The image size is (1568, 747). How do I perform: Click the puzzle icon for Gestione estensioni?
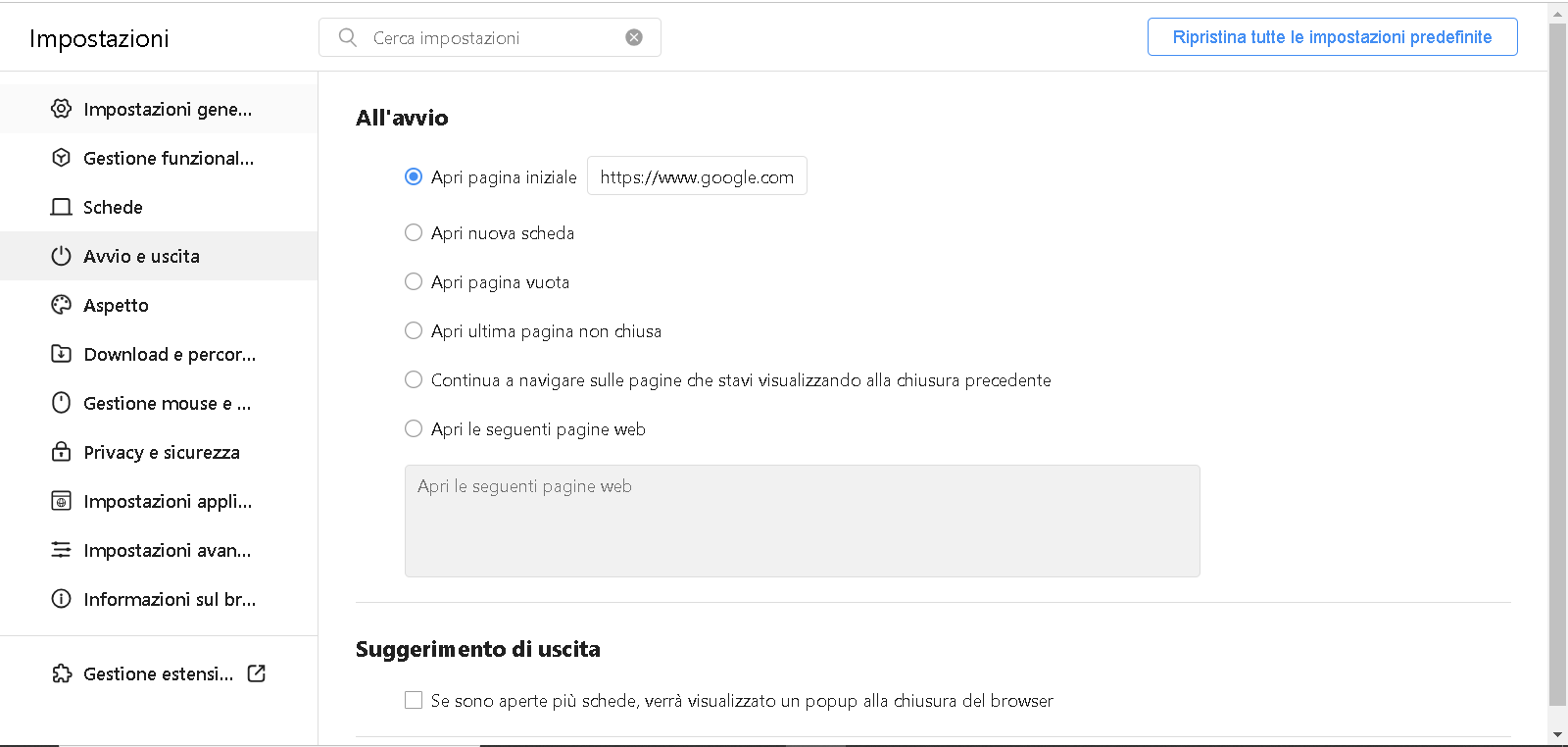tap(62, 673)
